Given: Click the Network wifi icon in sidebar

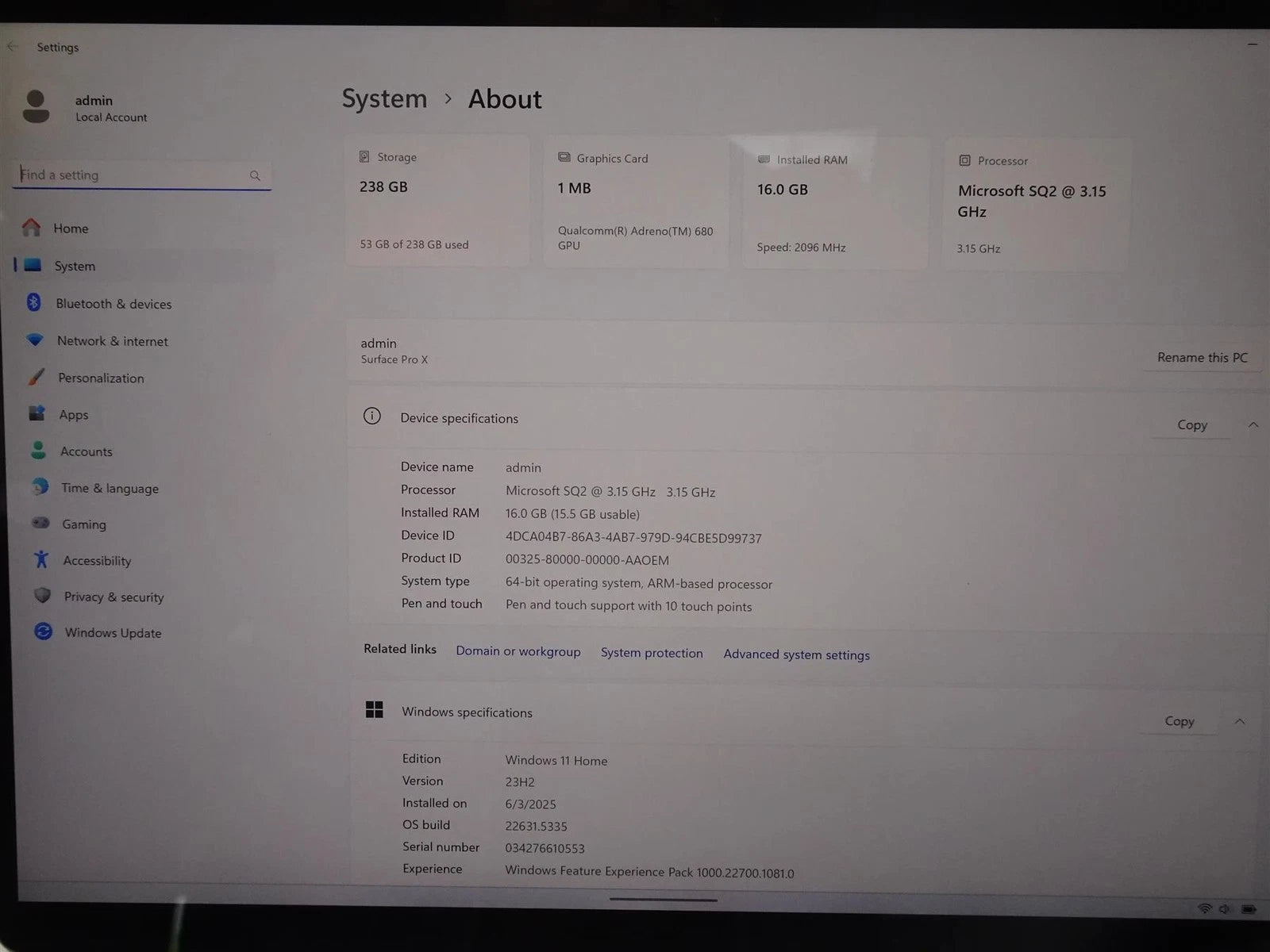Looking at the screenshot, I should pos(34,340).
